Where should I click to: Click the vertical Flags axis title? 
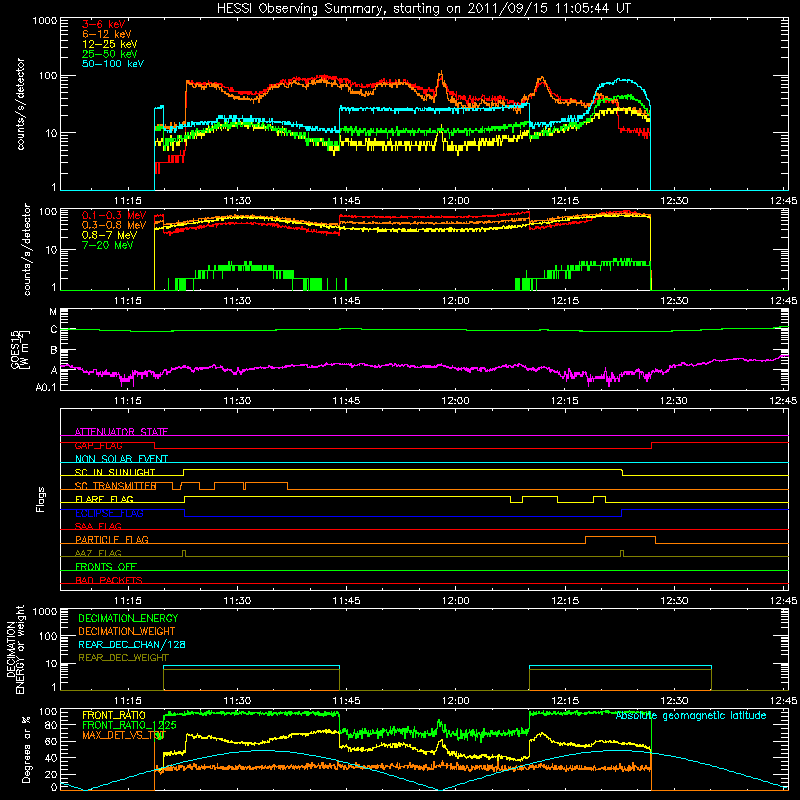tap(41, 499)
